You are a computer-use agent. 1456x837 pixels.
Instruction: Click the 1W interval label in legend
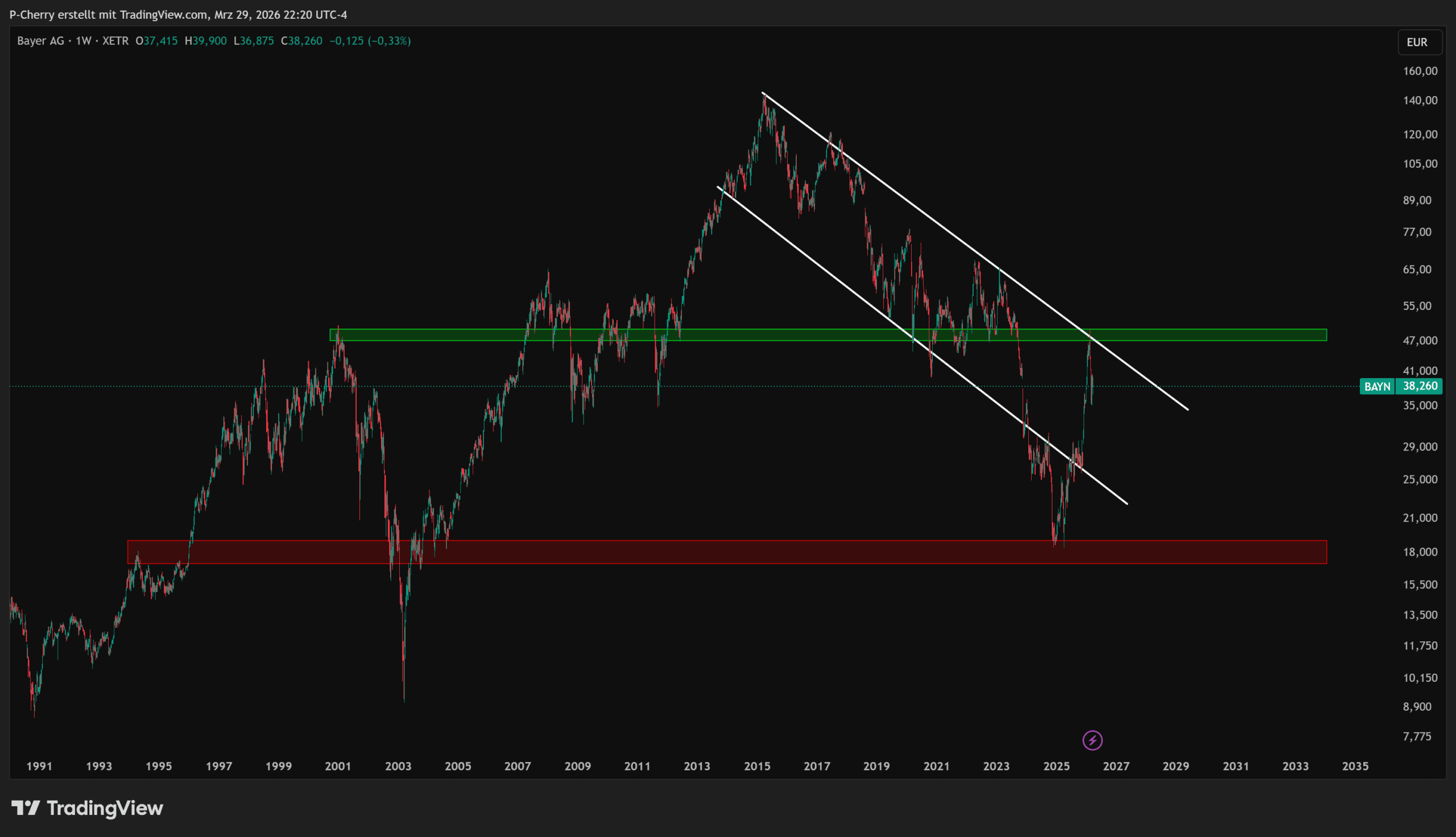84,41
